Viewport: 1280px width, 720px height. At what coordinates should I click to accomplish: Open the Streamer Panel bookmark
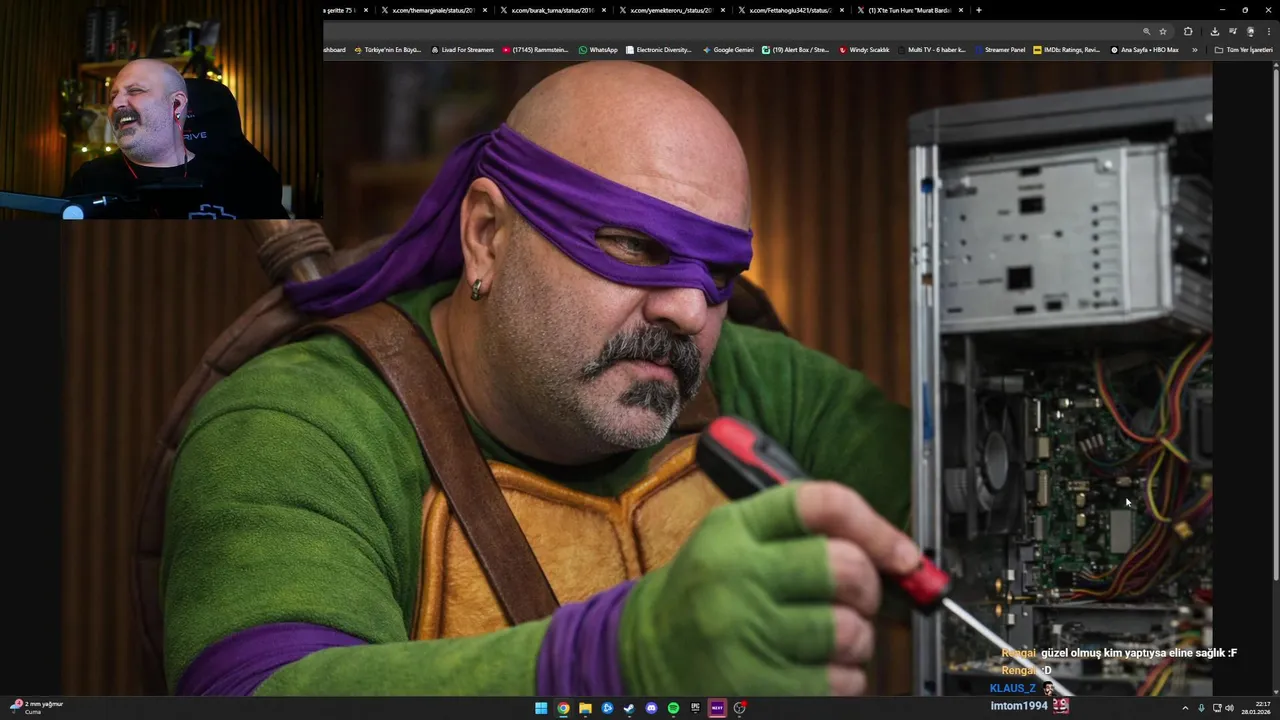click(999, 49)
